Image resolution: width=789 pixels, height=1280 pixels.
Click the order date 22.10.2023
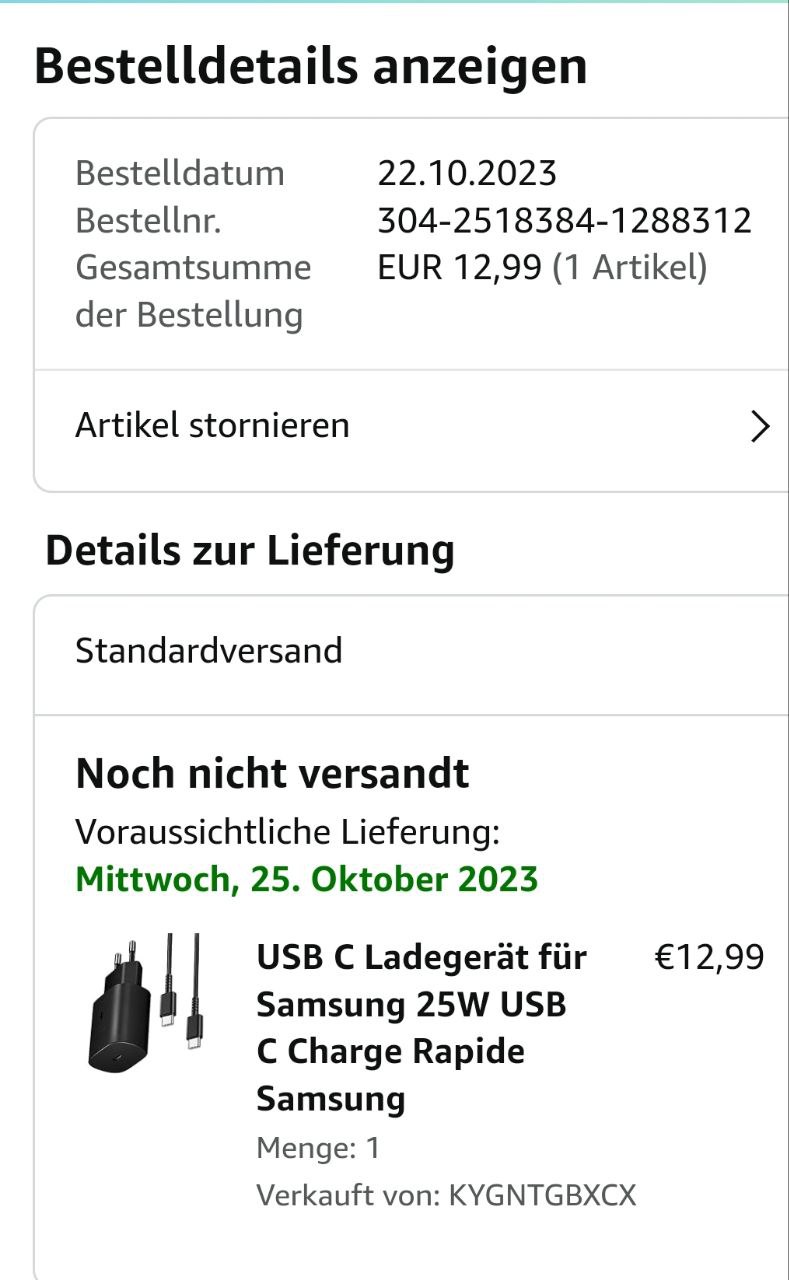click(x=466, y=174)
